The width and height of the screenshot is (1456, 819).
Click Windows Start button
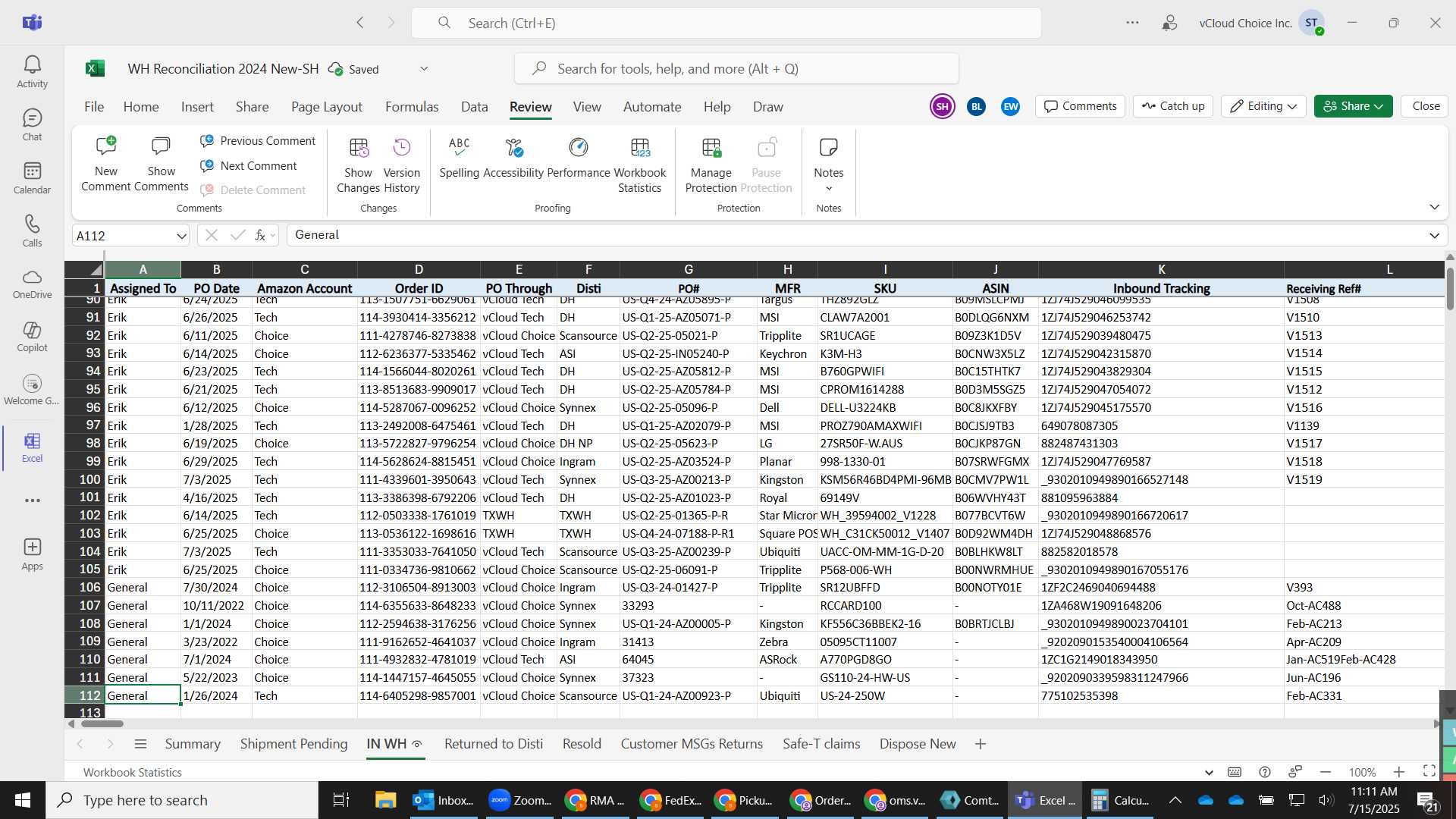[x=22, y=800]
